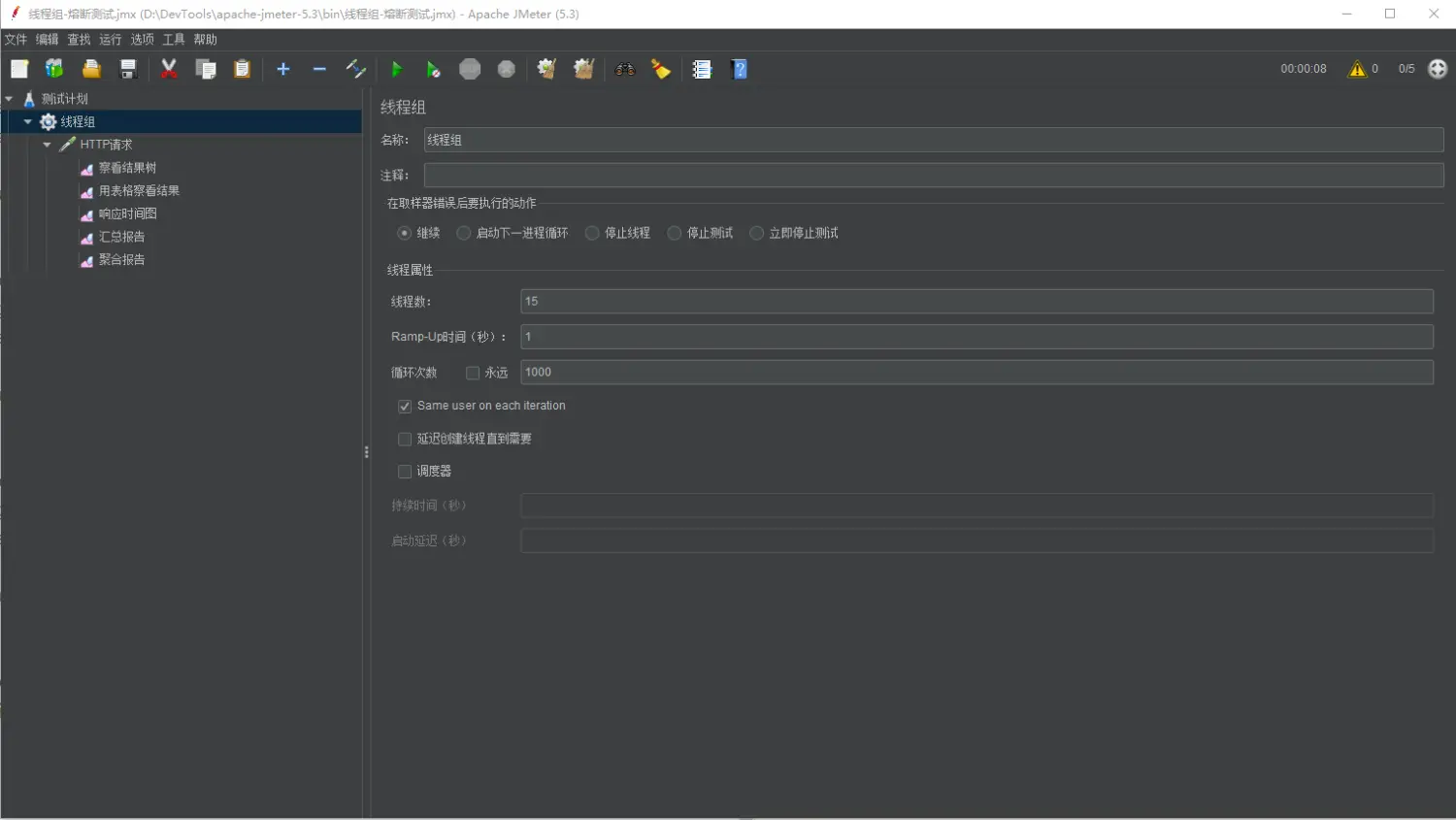
Task: Click the binoculars Search icon
Action: (x=624, y=69)
